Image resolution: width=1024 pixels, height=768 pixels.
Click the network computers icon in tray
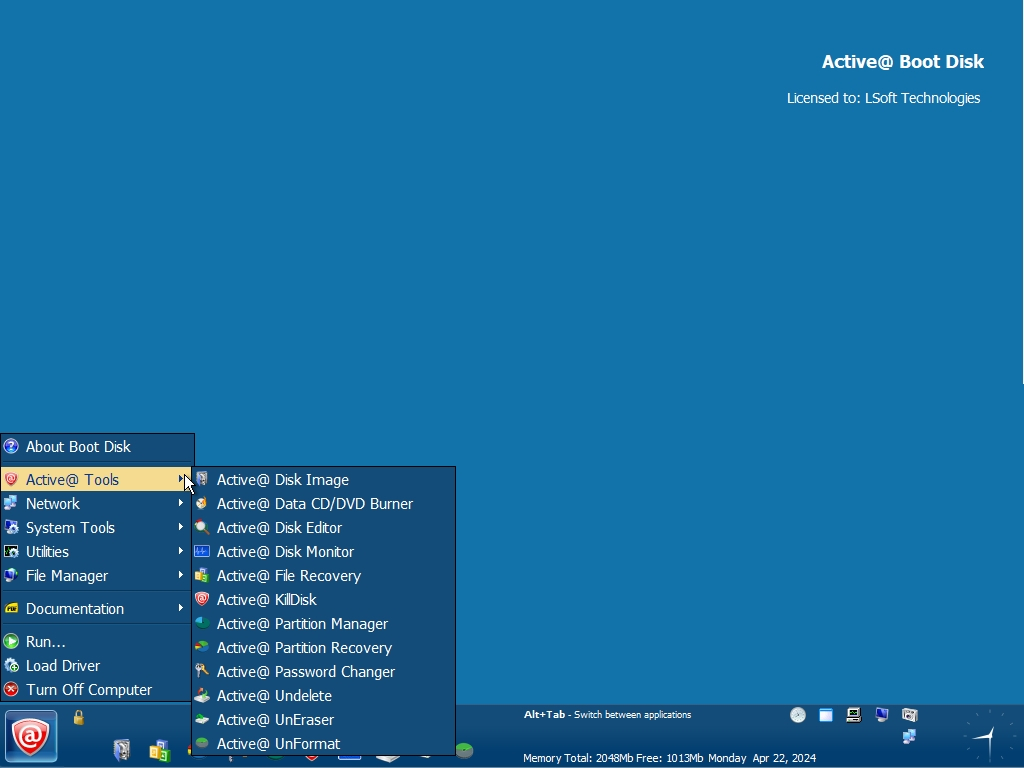[909, 737]
